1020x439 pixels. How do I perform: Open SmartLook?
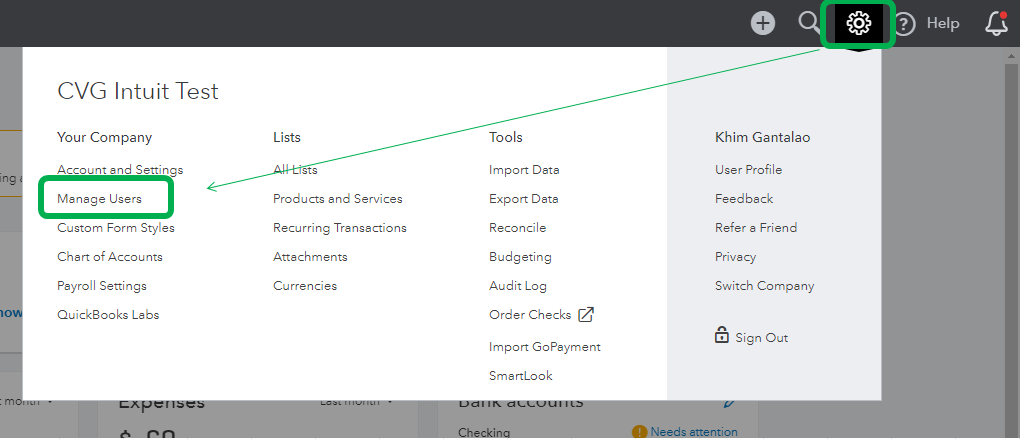[x=521, y=376]
